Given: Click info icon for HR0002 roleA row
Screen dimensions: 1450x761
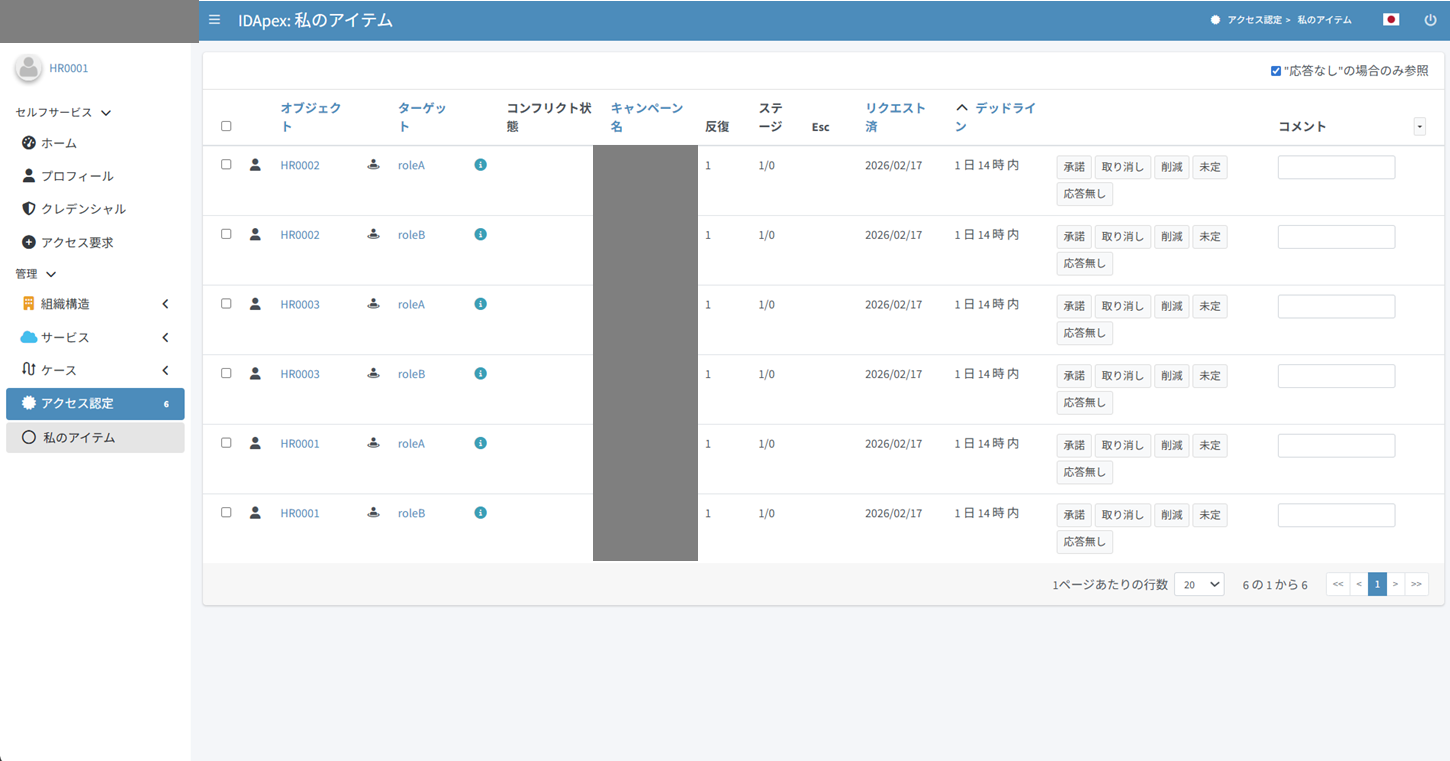Looking at the screenshot, I should click(x=480, y=165).
